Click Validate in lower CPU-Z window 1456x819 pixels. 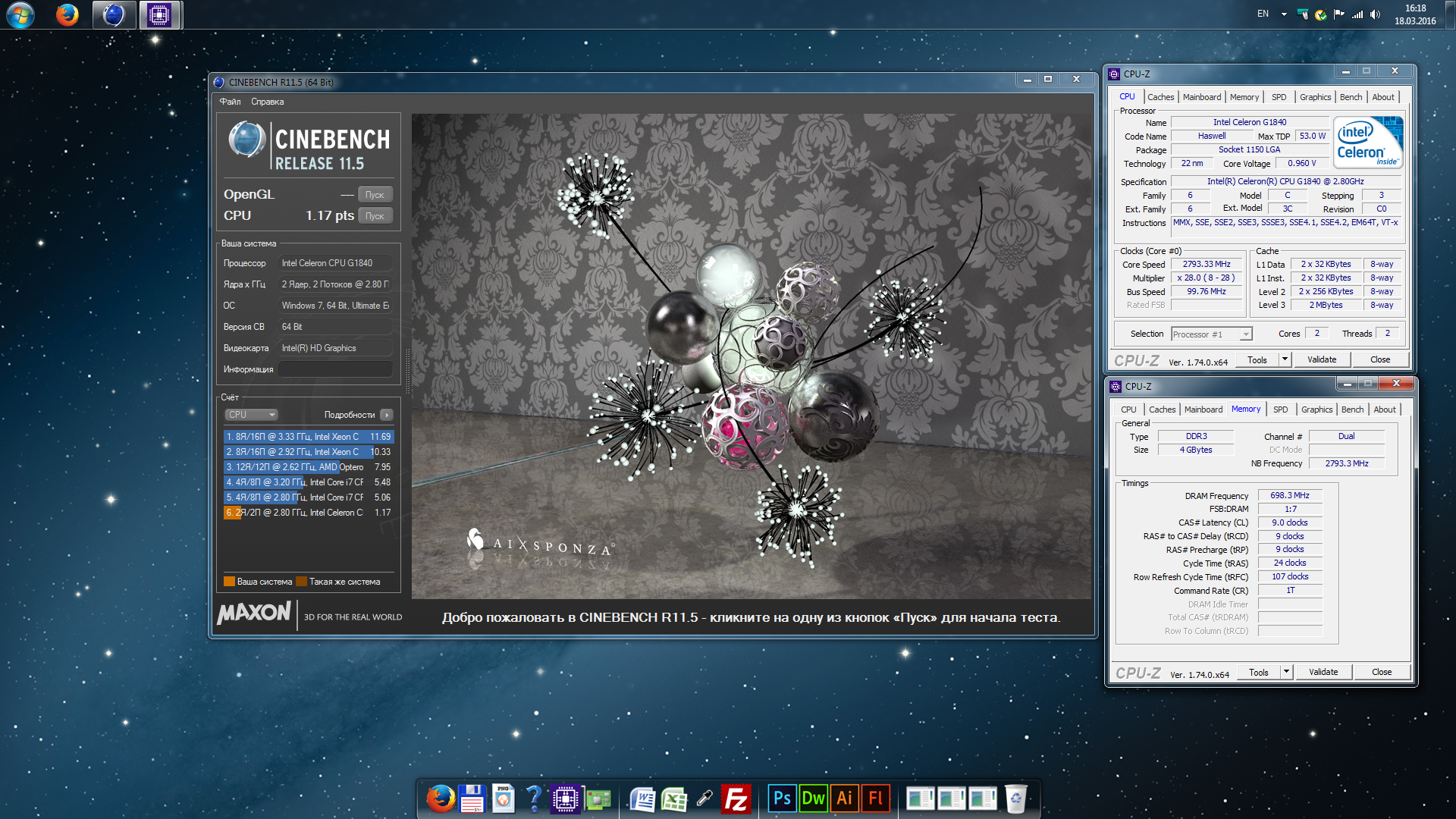click(1323, 672)
